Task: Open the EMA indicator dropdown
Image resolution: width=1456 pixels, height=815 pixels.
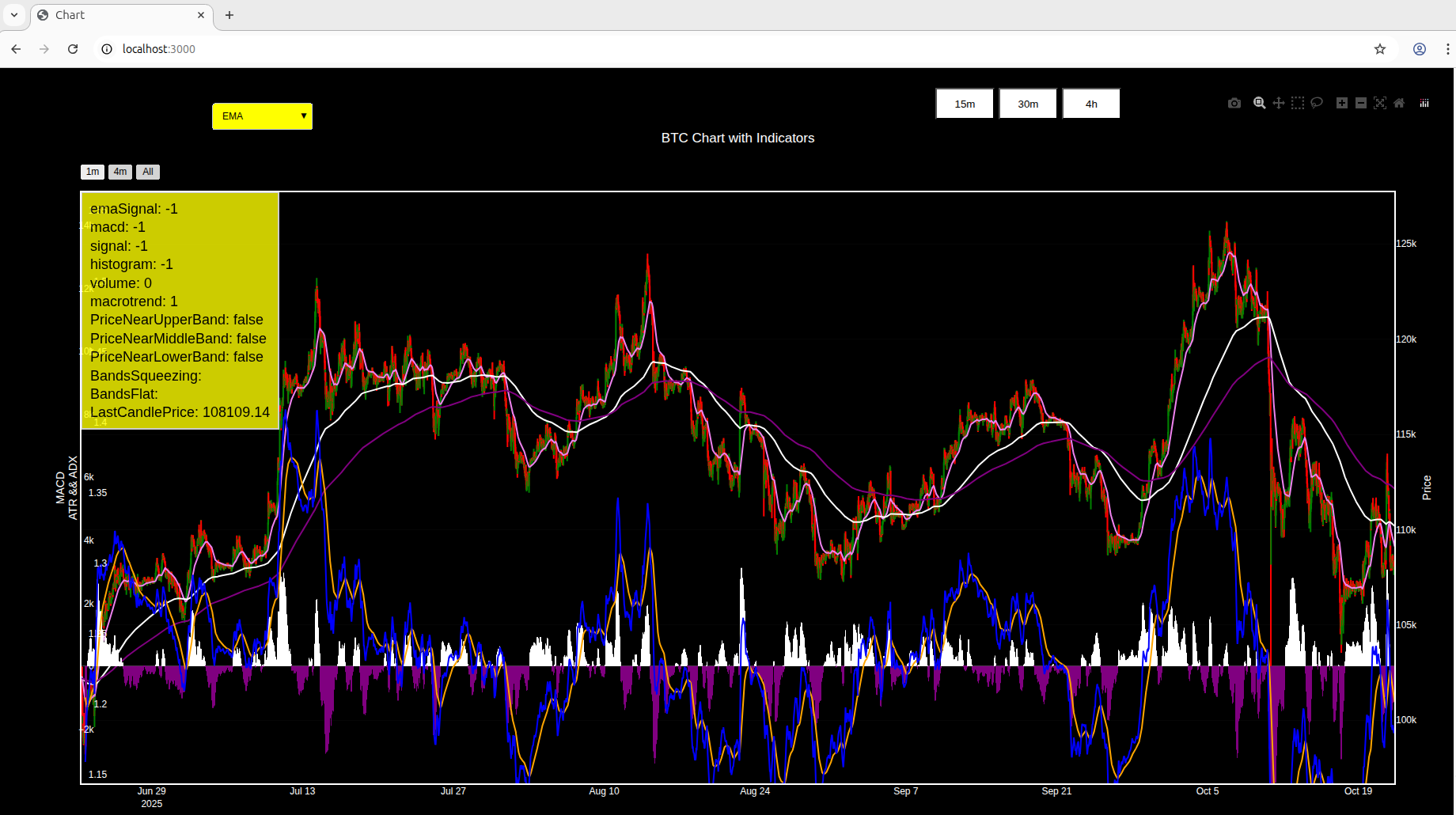Action: click(262, 116)
